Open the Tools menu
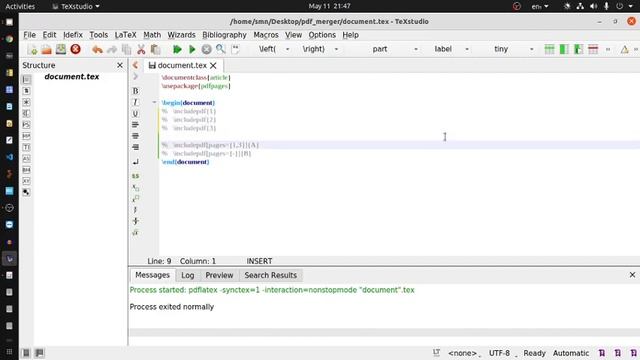The height and width of the screenshot is (360, 640). tap(99, 35)
